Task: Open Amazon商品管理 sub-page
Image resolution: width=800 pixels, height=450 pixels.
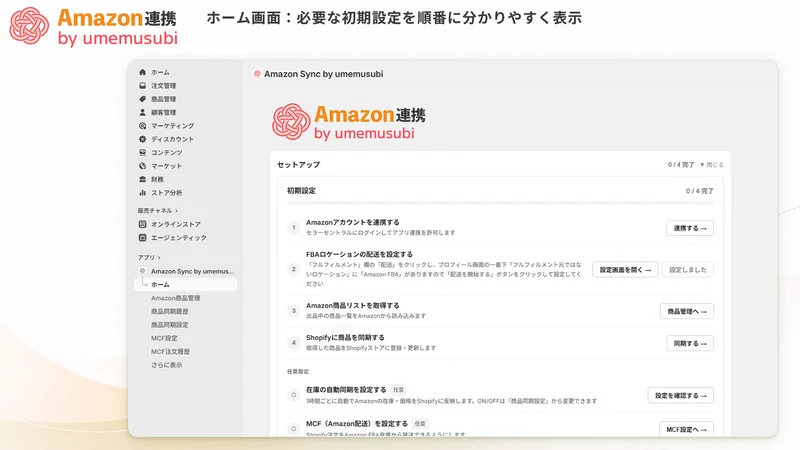Action: tap(176, 298)
